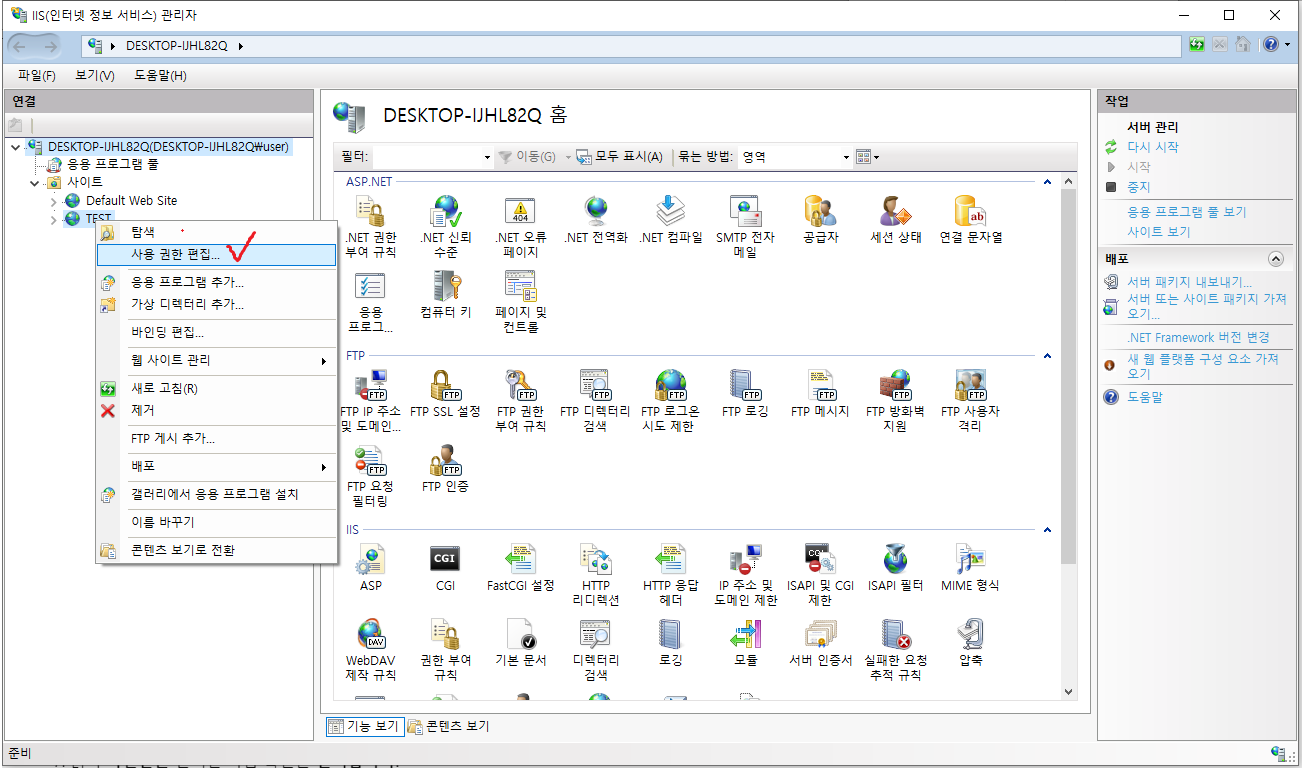The height and width of the screenshot is (768, 1302).
Task: Open the SMTP 전자 메일 feature
Action: (745, 227)
